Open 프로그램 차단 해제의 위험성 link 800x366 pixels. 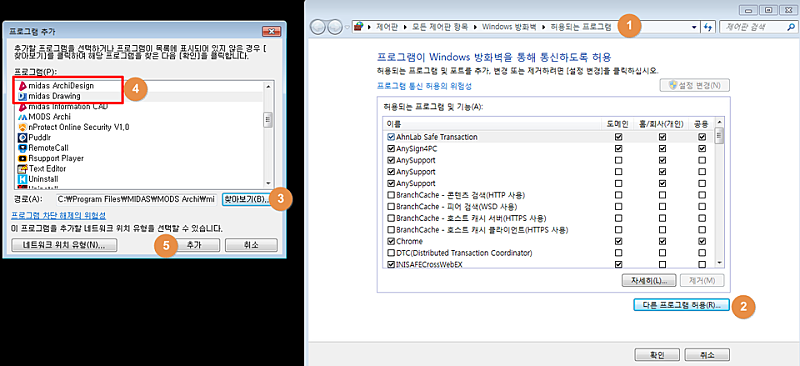[x=59, y=215]
